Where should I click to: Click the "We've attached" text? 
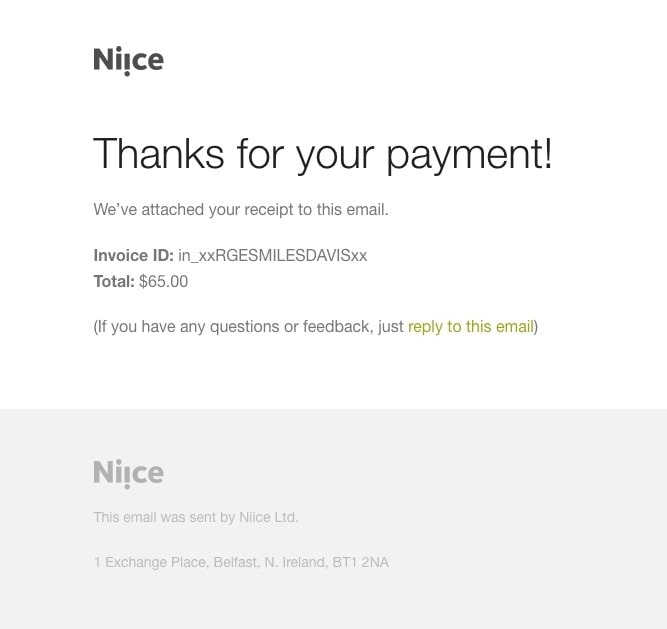point(143,209)
